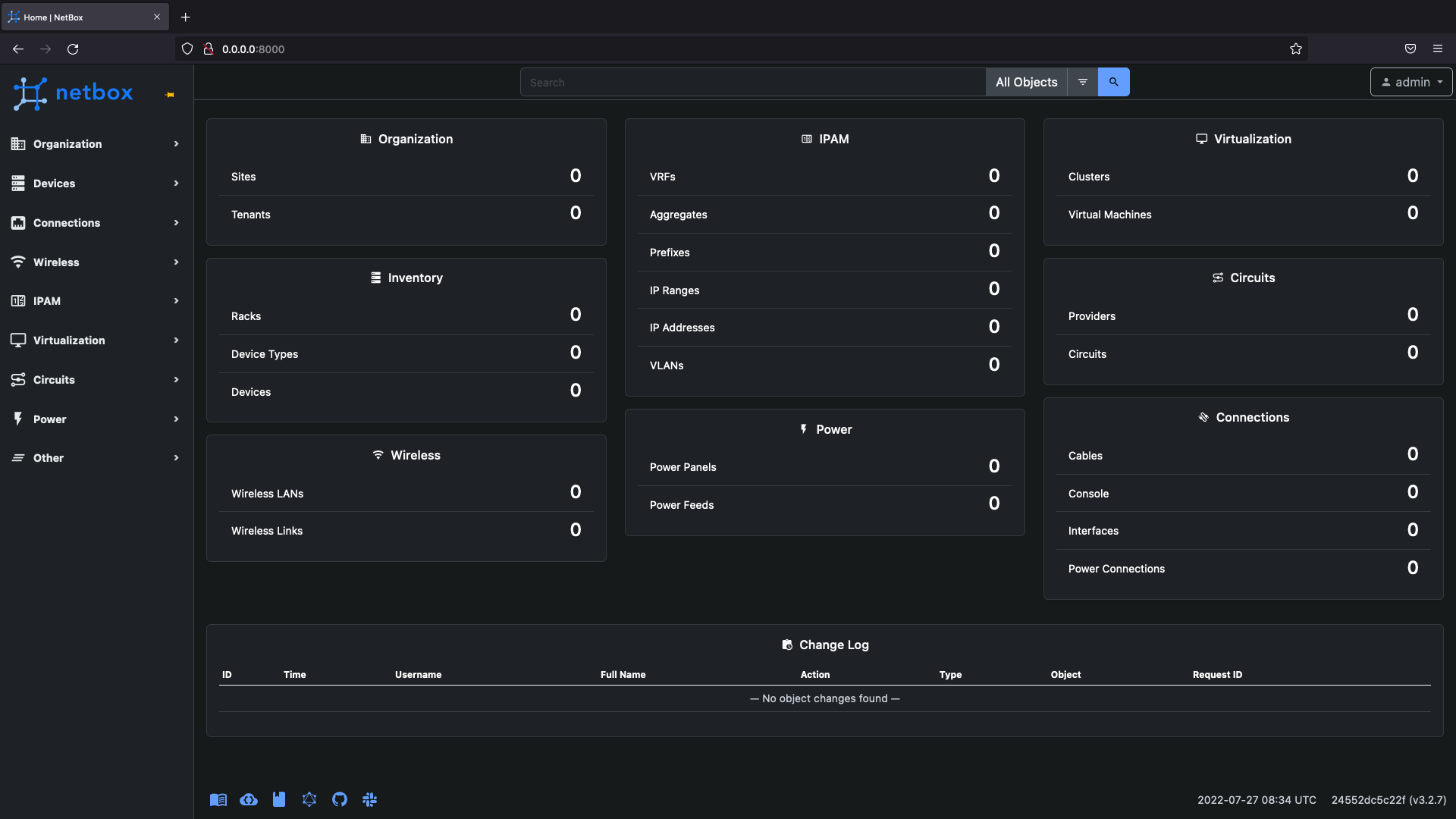Click the NetBox Cloud icon in footer
1456x819 pixels.
click(249, 799)
